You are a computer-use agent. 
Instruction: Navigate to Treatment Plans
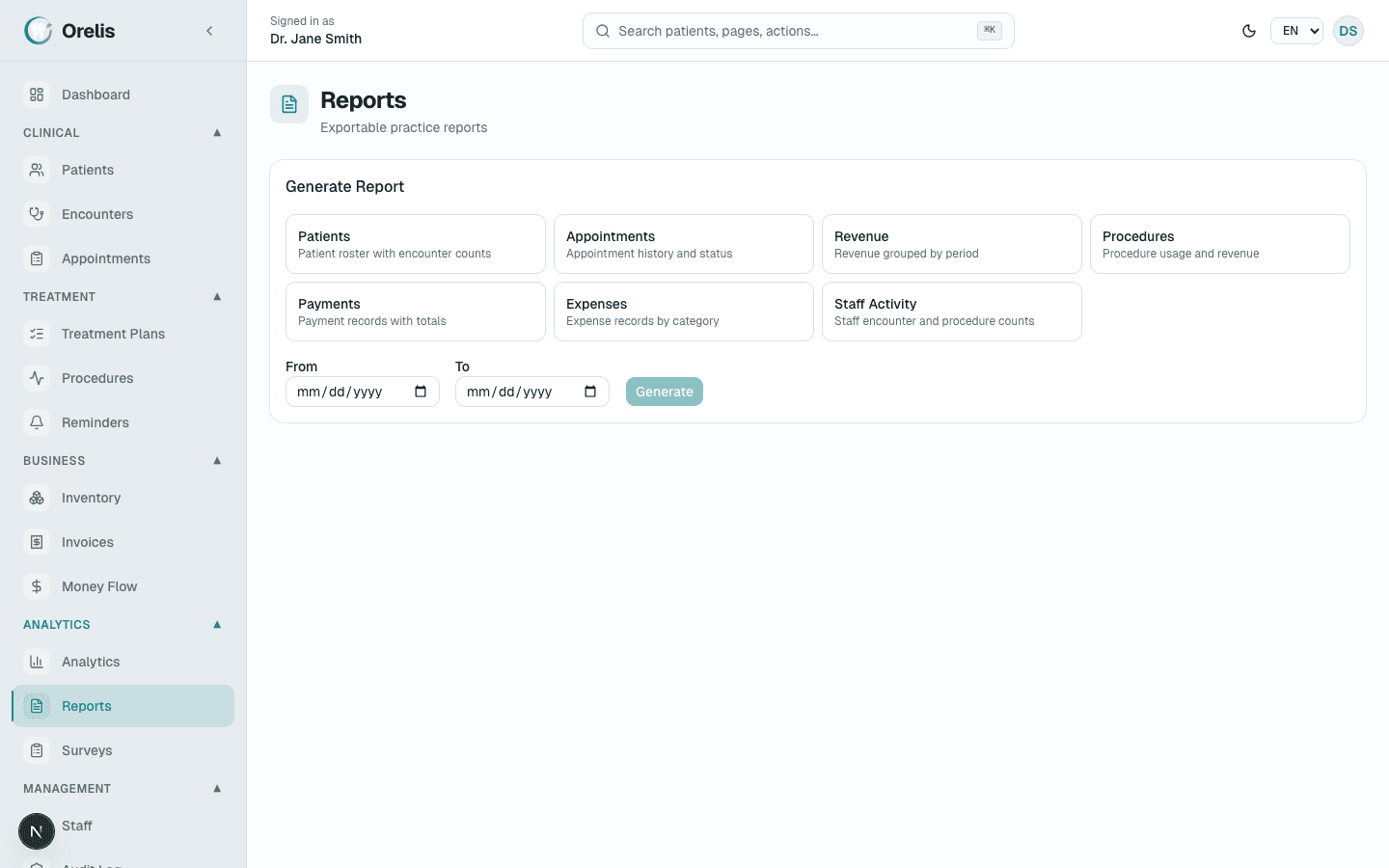point(123,334)
